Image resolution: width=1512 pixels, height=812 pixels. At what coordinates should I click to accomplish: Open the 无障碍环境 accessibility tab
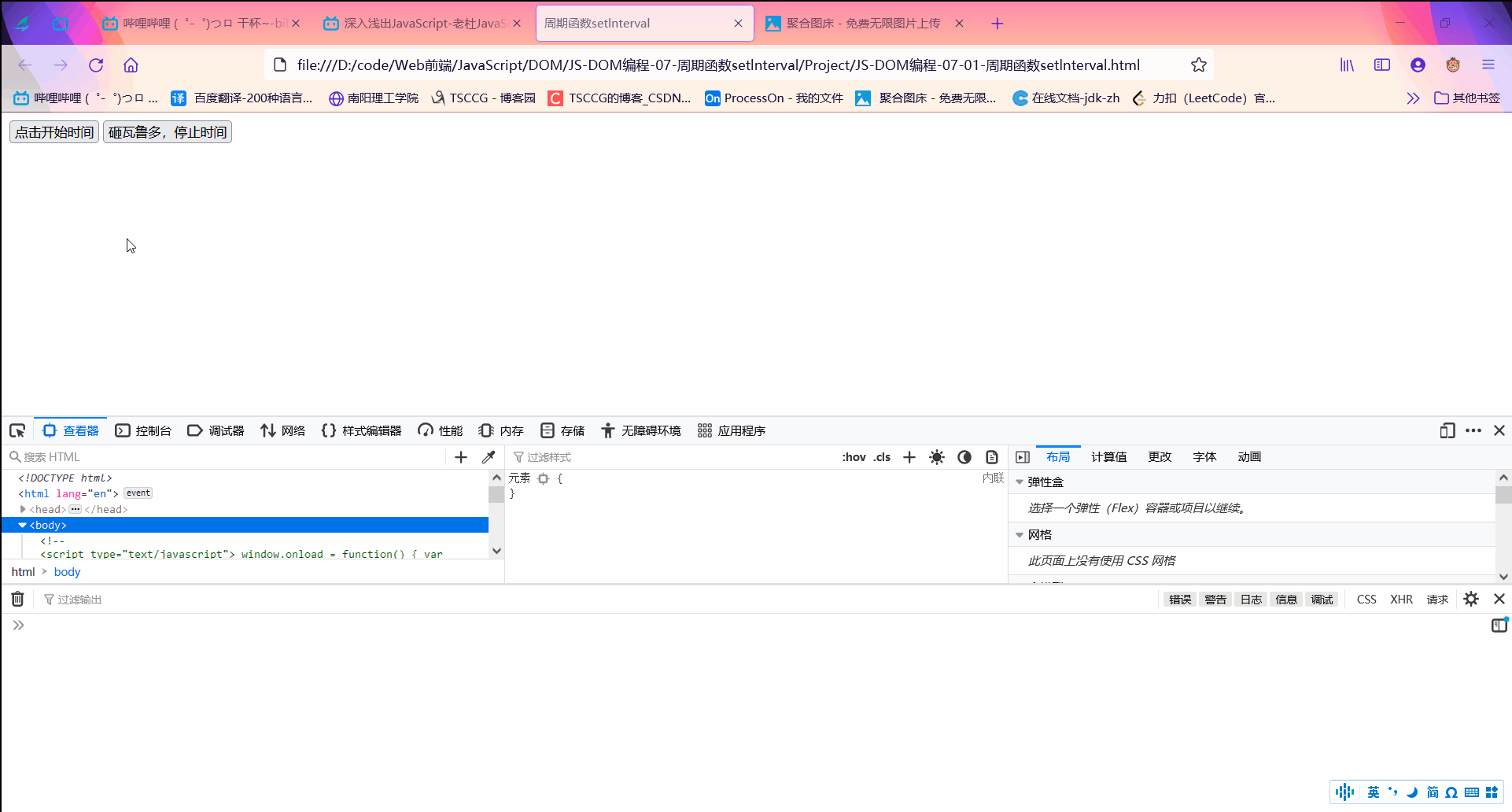pyautogui.click(x=641, y=430)
